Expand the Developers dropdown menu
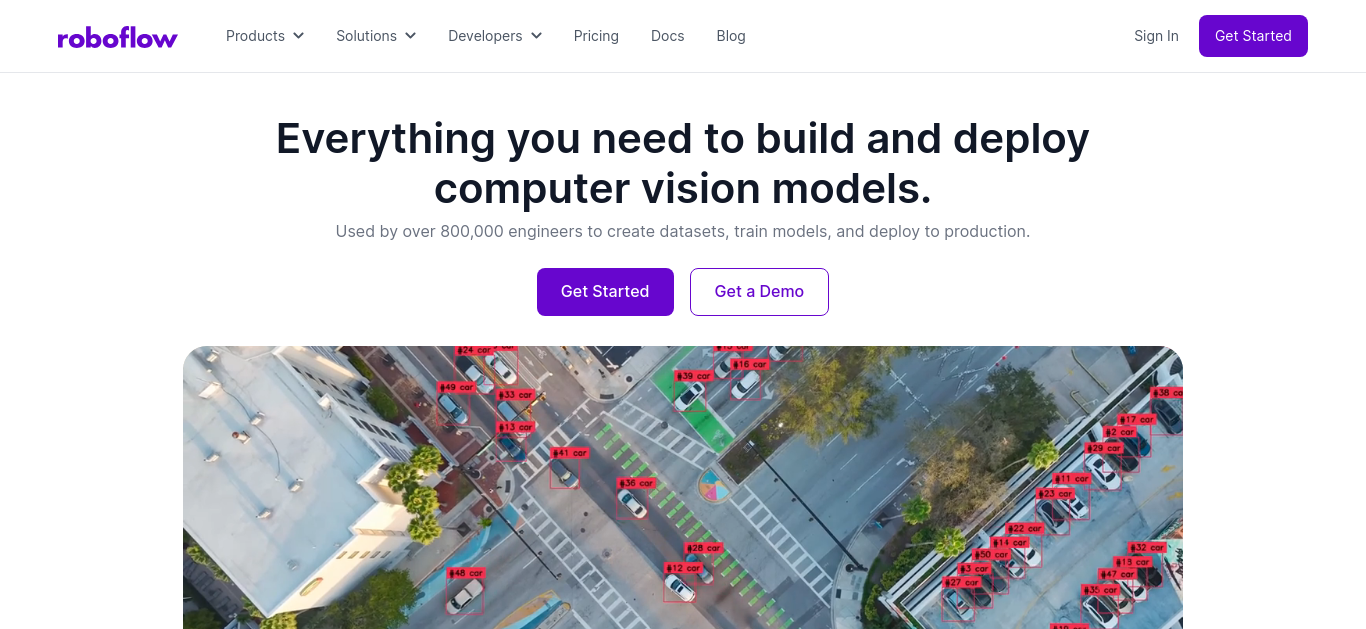Image resolution: width=1366 pixels, height=629 pixels. tap(495, 36)
